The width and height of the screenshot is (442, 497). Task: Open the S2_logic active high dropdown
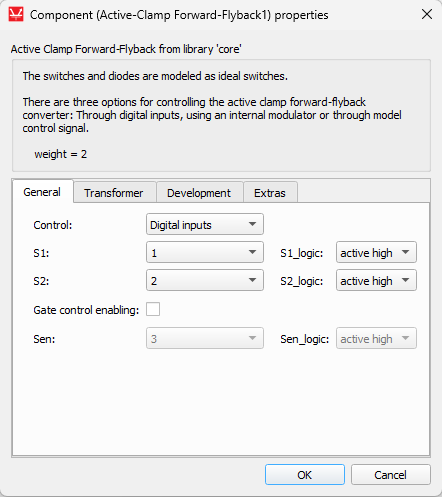tap(376, 280)
